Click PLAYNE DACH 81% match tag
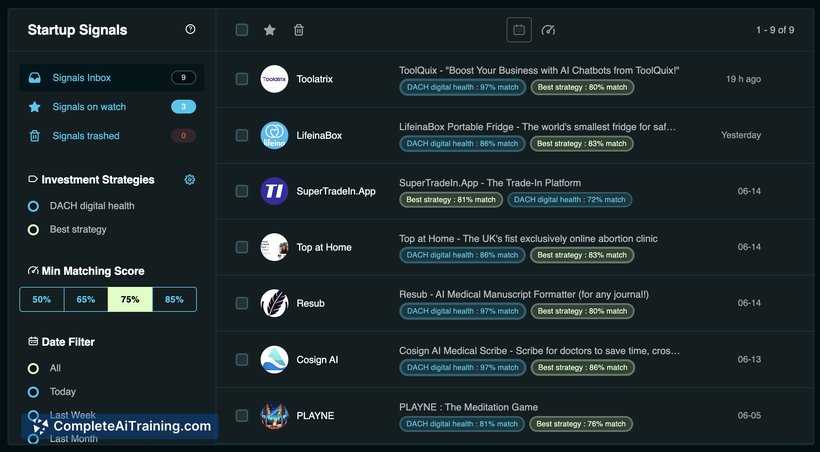 [x=462, y=424]
